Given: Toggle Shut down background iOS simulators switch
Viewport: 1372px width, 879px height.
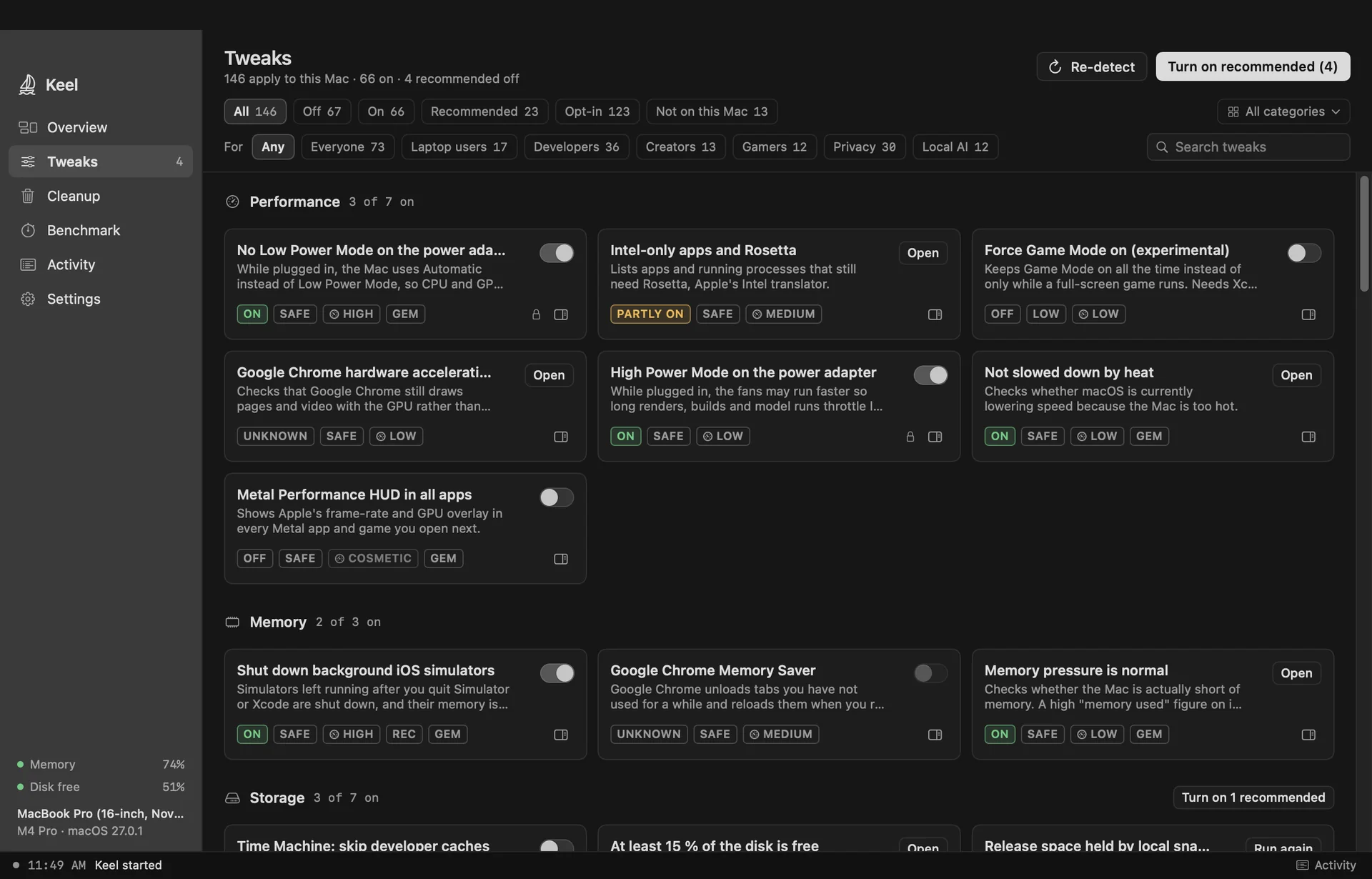Looking at the screenshot, I should 557,673.
